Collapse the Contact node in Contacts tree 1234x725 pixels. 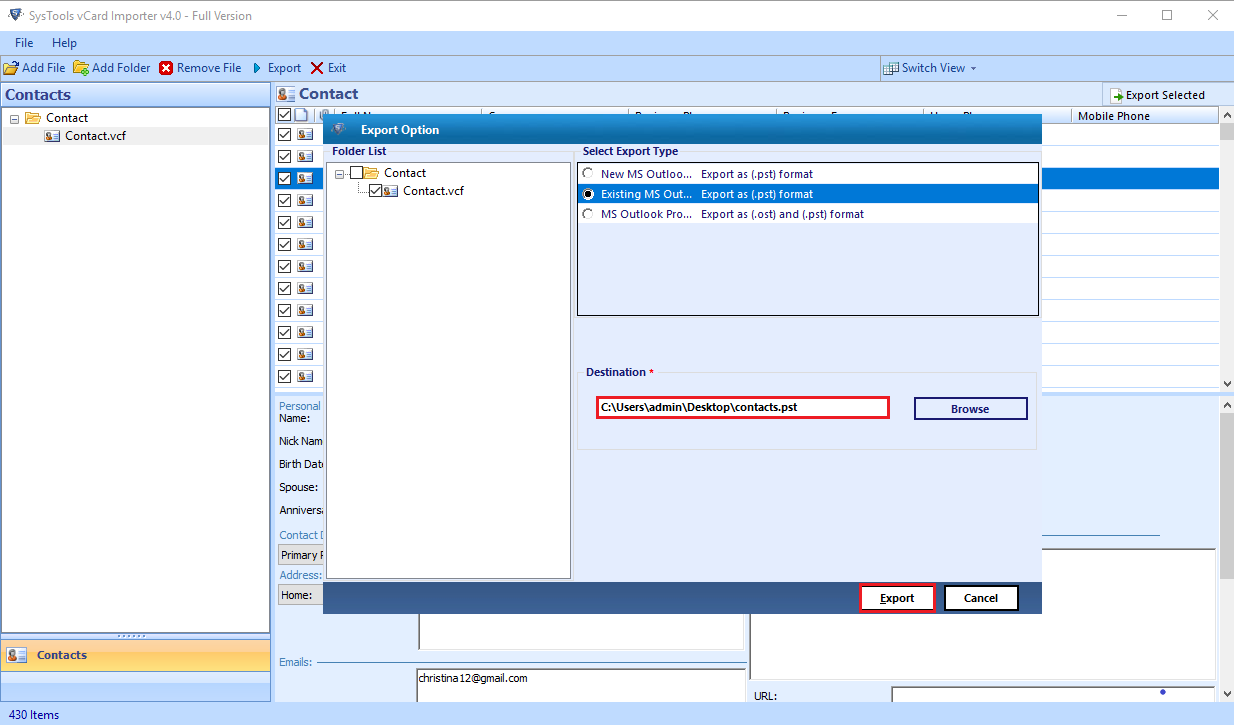(15, 118)
